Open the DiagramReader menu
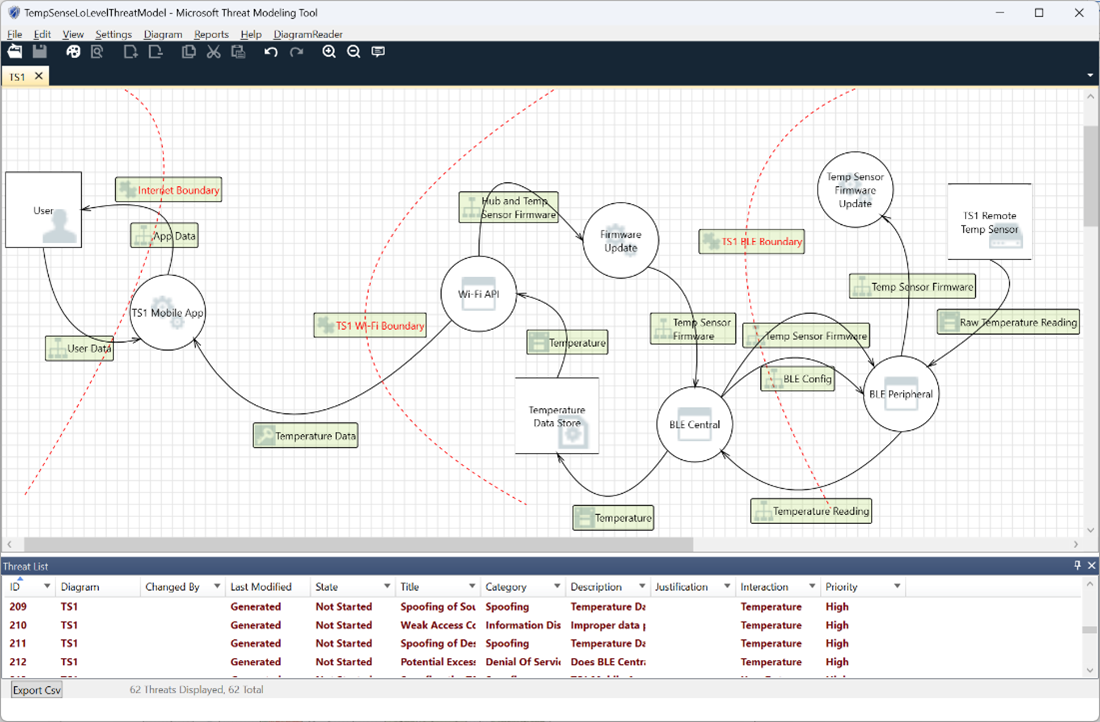This screenshot has height=722, width=1100. click(x=308, y=34)
